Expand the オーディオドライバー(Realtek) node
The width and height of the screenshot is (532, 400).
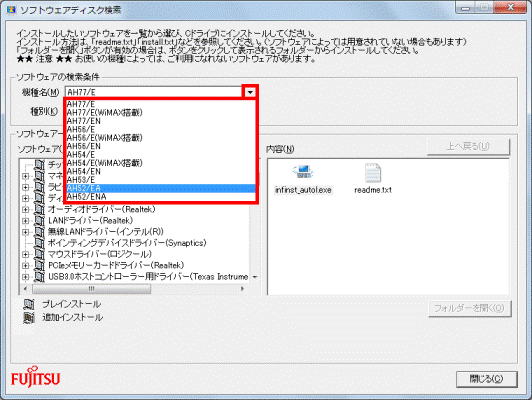[25, 210]
